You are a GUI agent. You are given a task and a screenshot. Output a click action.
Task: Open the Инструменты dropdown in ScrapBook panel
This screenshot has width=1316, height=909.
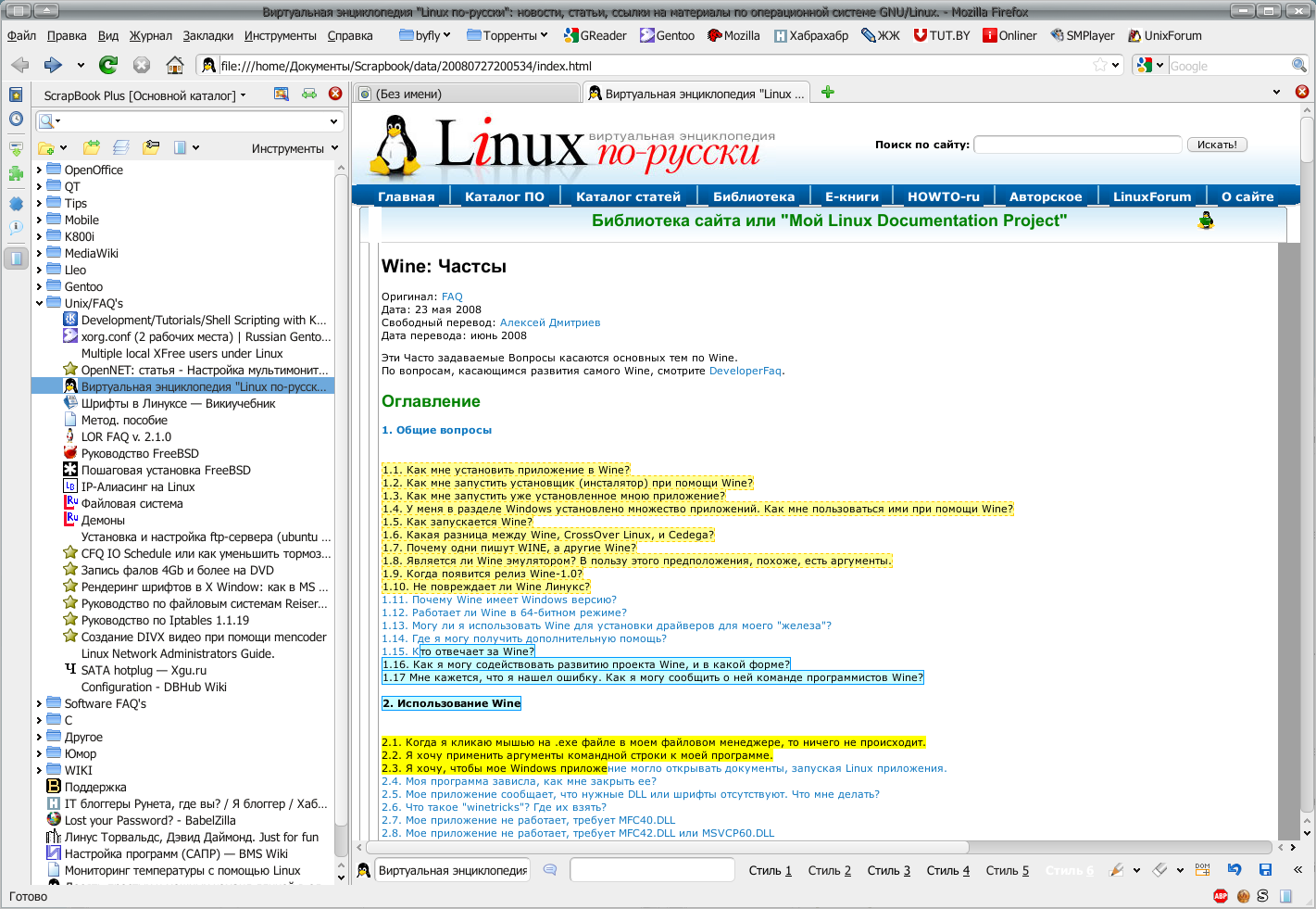click(295, 148)
